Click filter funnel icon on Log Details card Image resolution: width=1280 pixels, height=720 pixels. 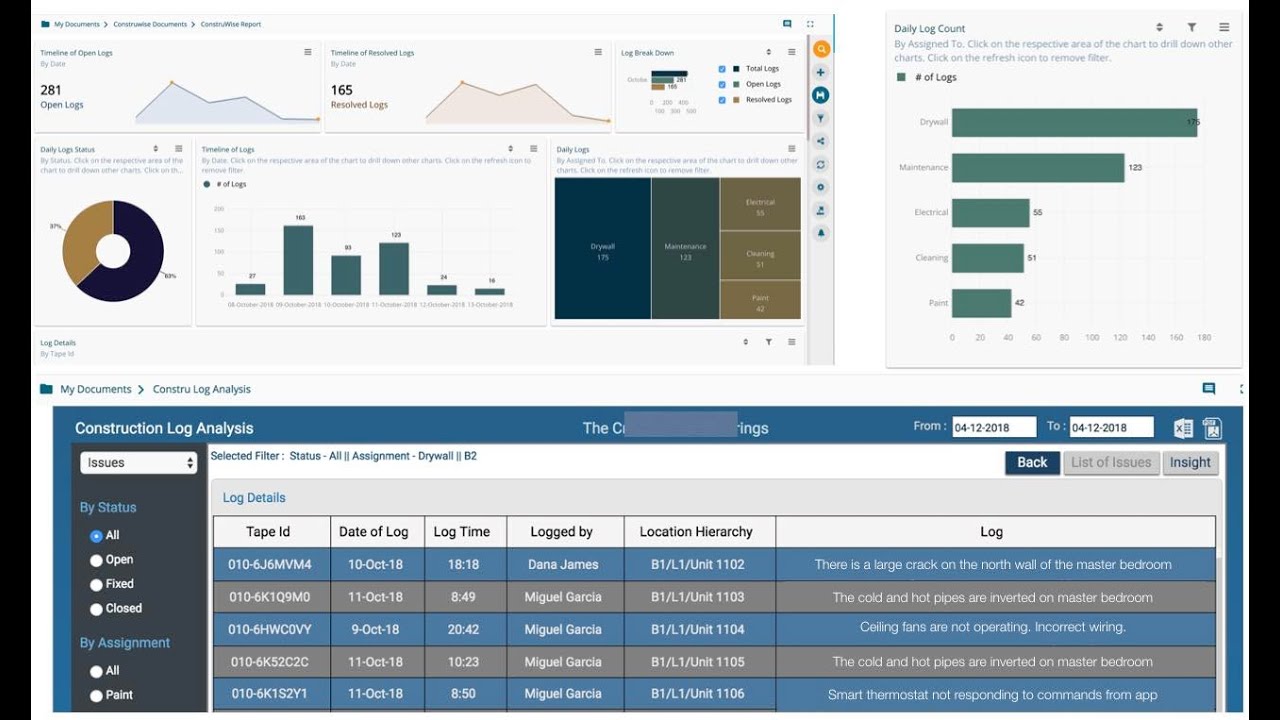(x=768, y=342)
